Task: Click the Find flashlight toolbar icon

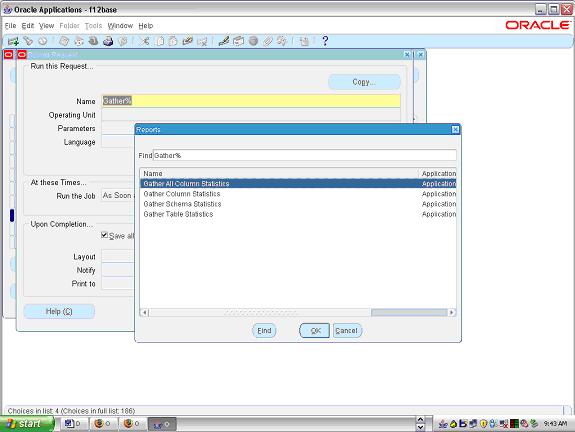Action: pyautogui.click(x=28, y=41)
